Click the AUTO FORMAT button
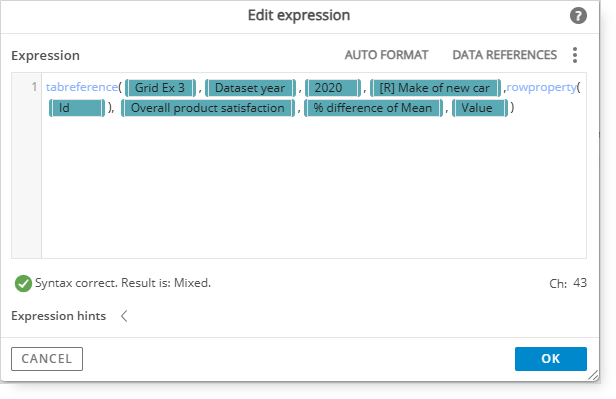616x399 pixels. point(386,55)
